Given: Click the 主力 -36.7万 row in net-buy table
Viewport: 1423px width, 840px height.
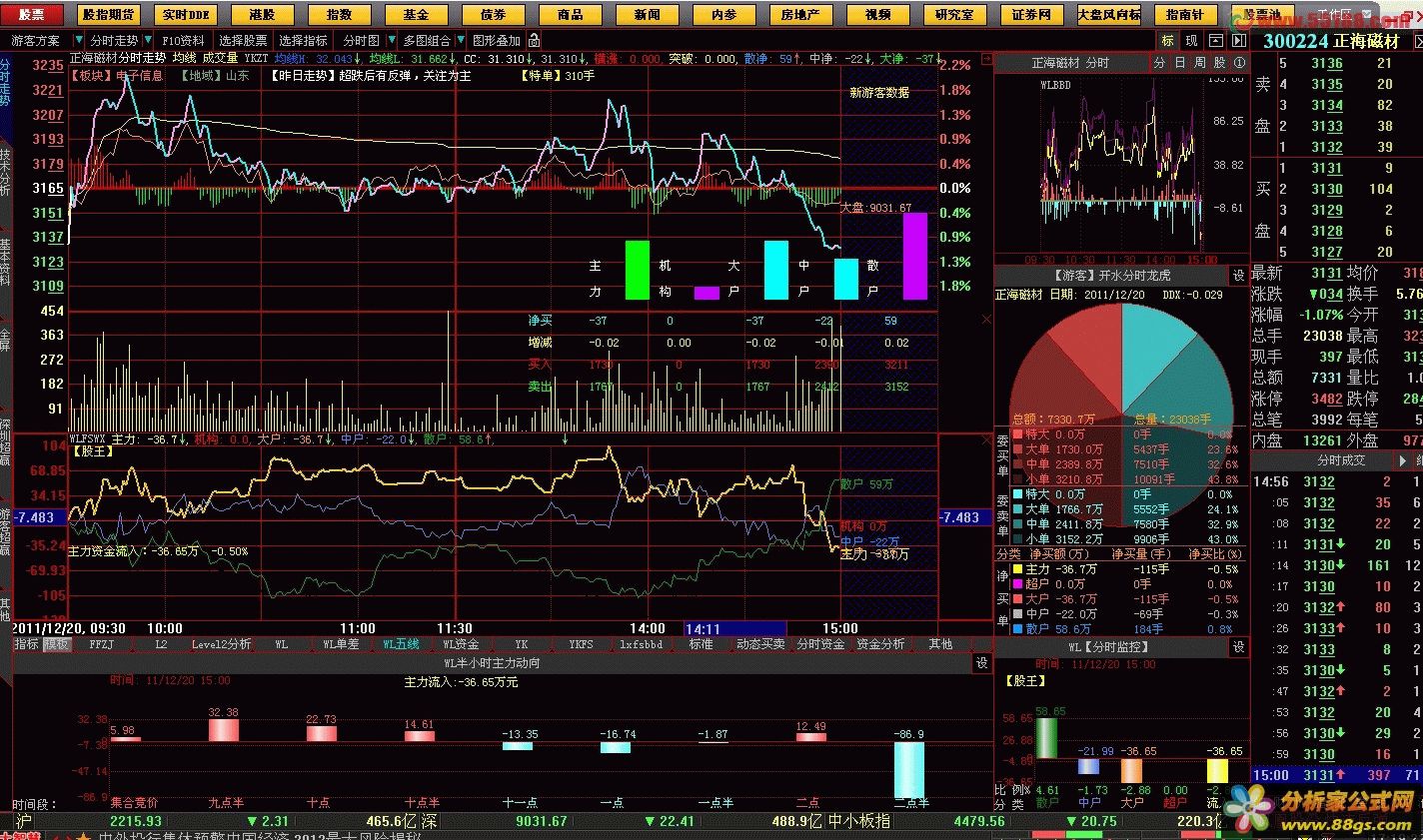Looking at the screenshot, I should pyautogui.click(x=1122, y=569).
